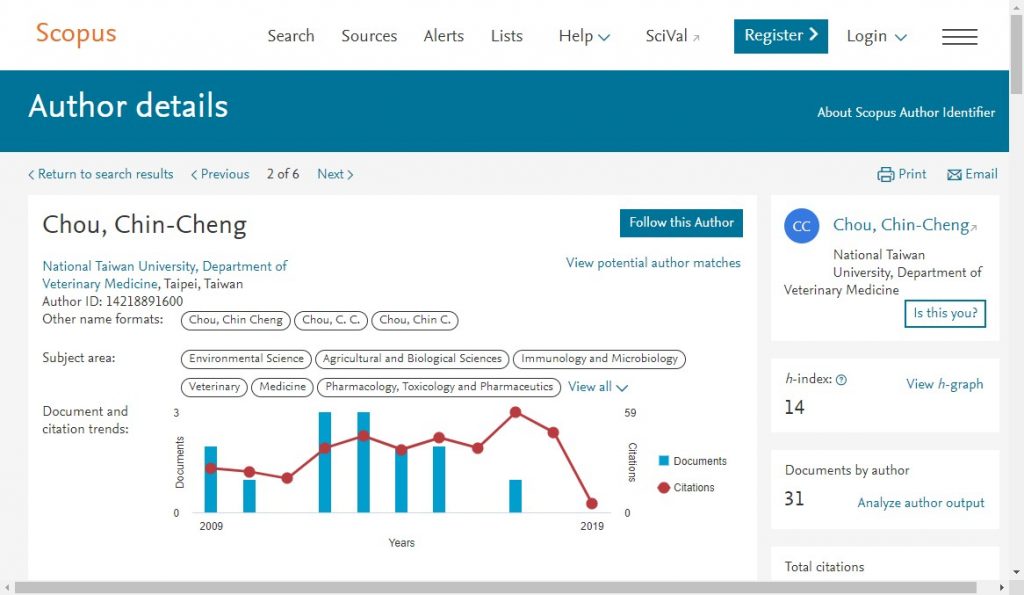Click the Author ID: 14218891600 text
Viewport: 1024px width, 595px height.
pyautogui.click(x=112, y=302)
